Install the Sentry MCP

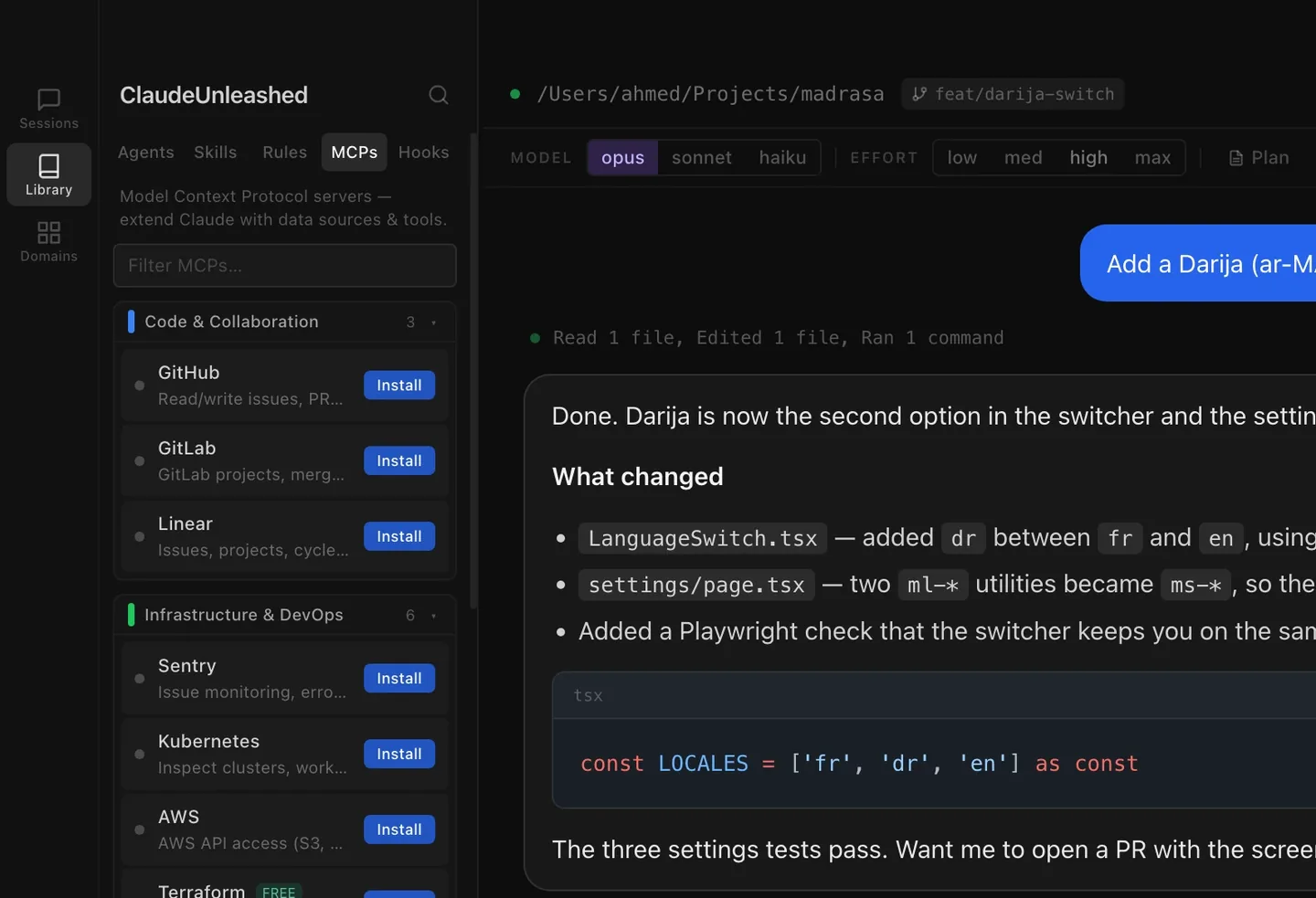point(399,679)
